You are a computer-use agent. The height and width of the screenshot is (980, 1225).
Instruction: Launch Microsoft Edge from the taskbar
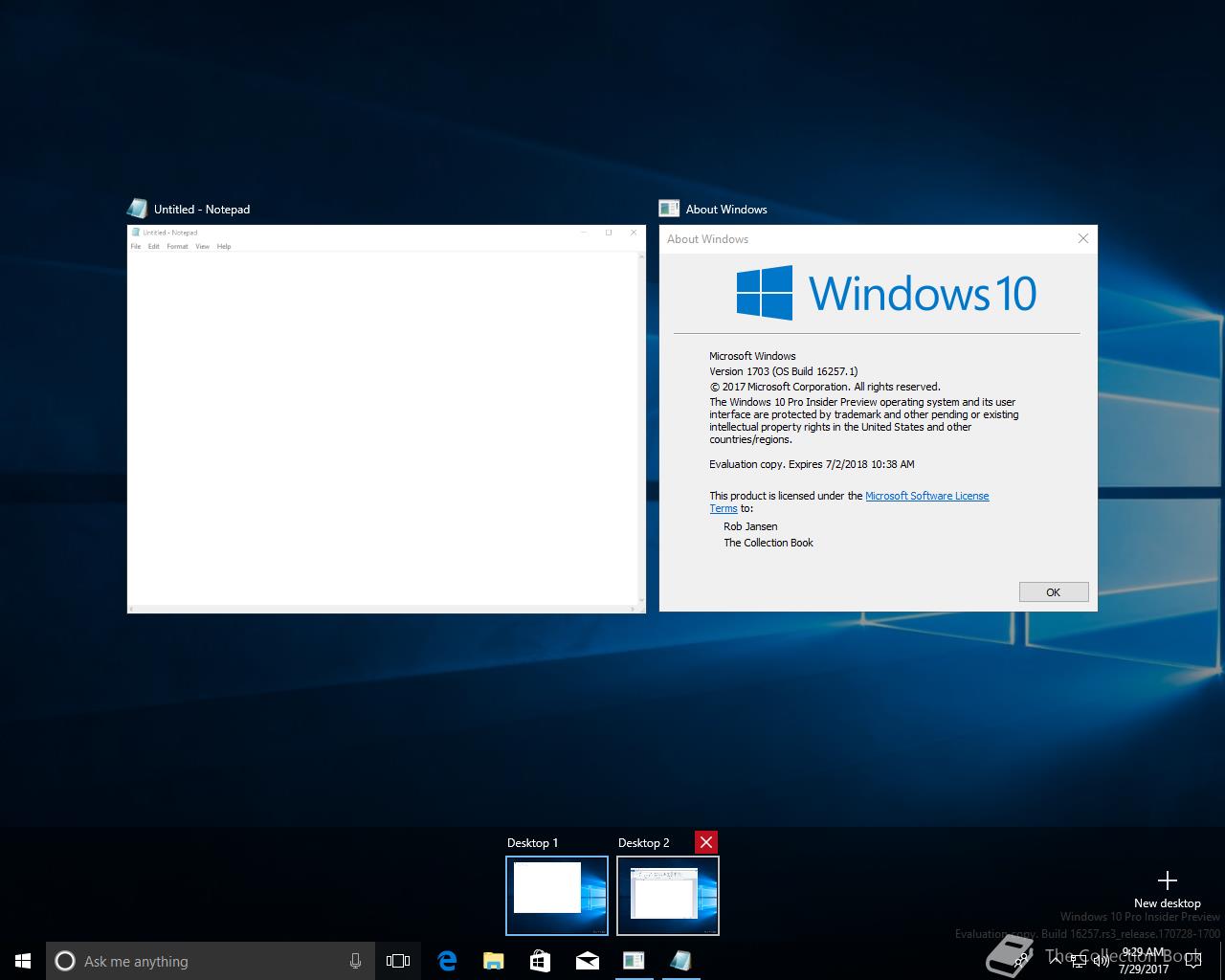point(447,961)
